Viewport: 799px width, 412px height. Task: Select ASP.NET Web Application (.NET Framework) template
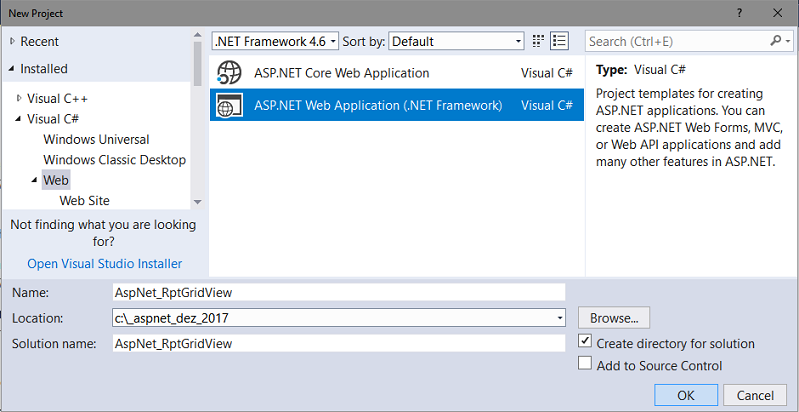tap(396, 105)
